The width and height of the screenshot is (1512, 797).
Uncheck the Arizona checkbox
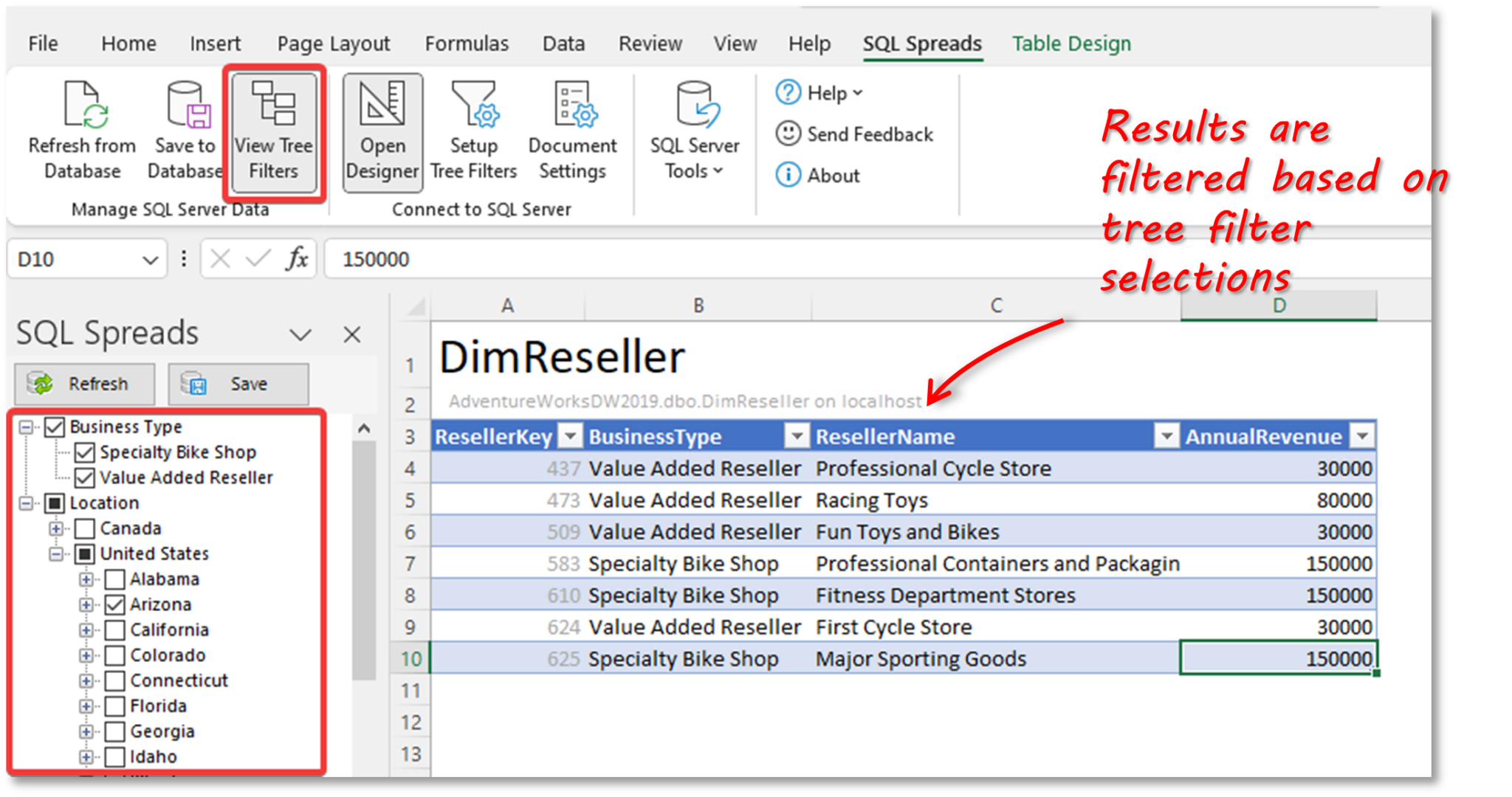(x=115, y=605)
